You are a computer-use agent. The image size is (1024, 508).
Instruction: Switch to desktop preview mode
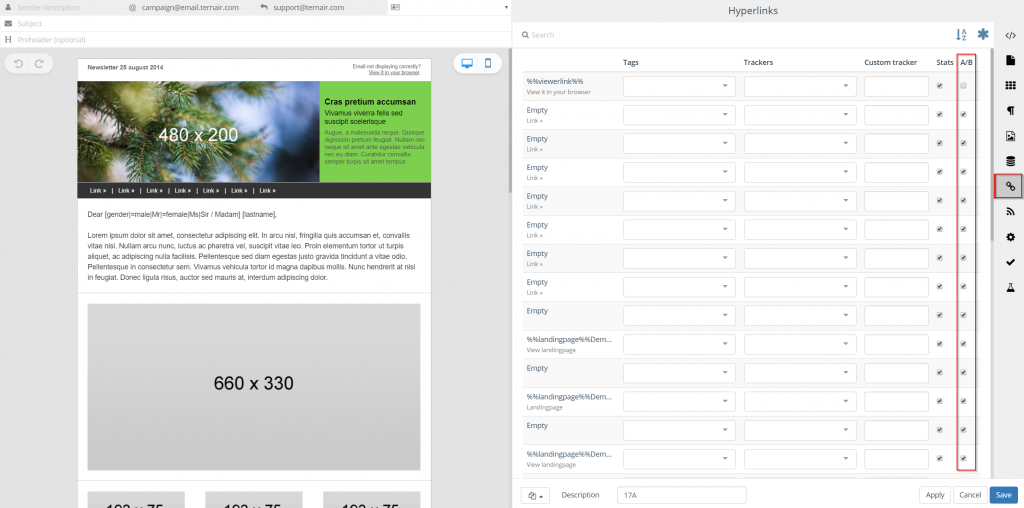467,63
